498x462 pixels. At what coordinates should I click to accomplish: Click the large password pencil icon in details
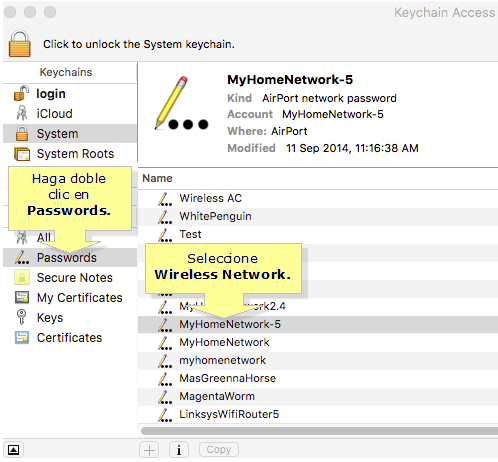coord(182,103)
